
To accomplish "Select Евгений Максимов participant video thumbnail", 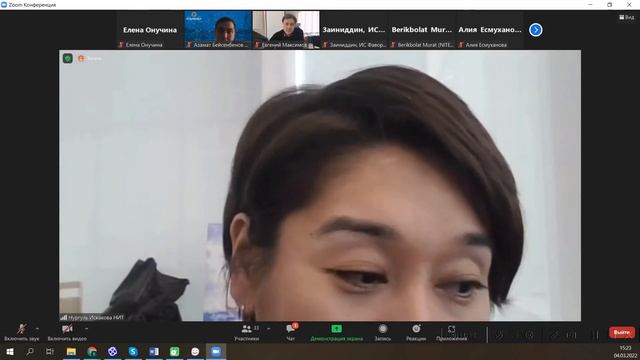I will (286, 30).
